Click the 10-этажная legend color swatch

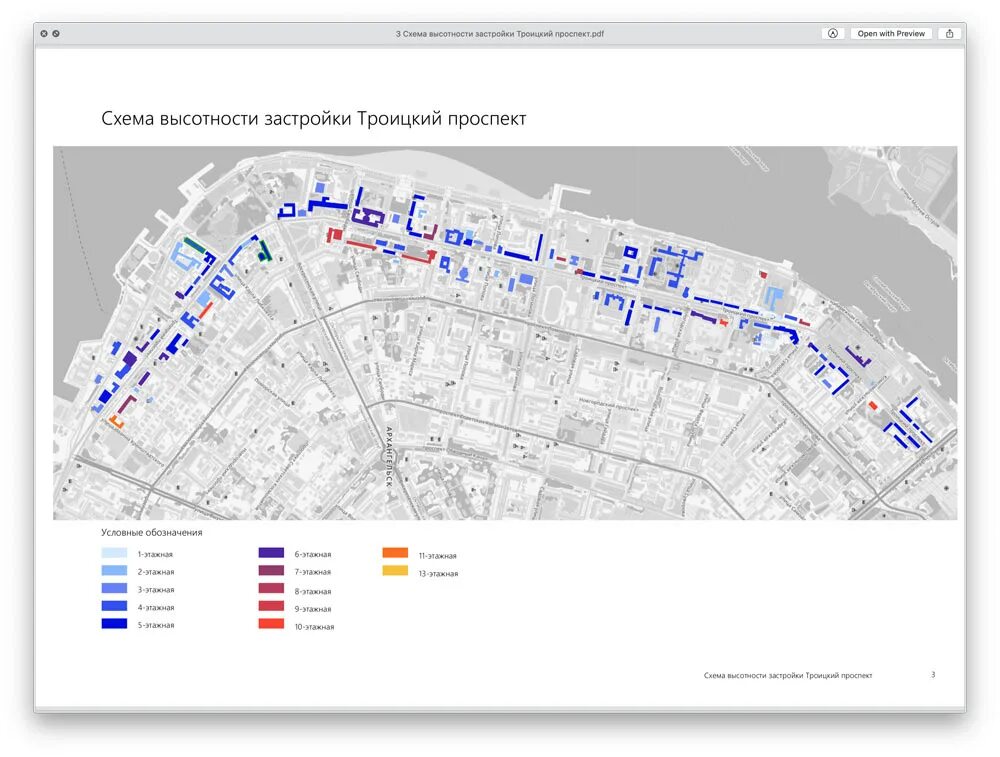(x=271, y=624)
